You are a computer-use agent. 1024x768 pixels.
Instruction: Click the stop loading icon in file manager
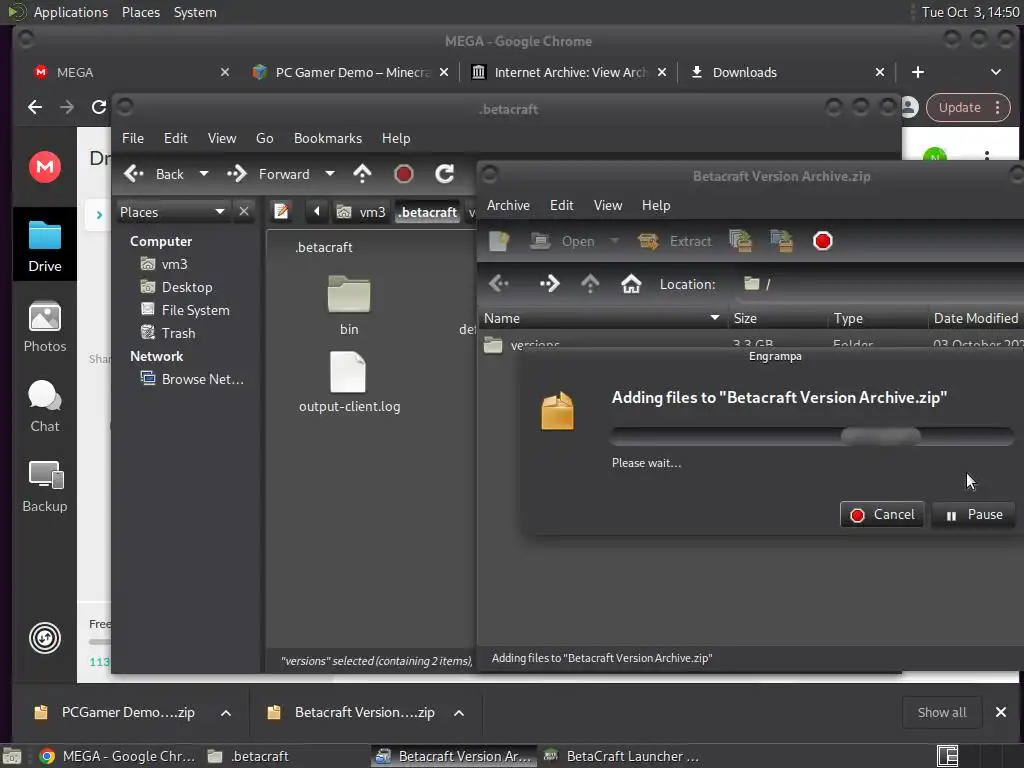point(404,174)
